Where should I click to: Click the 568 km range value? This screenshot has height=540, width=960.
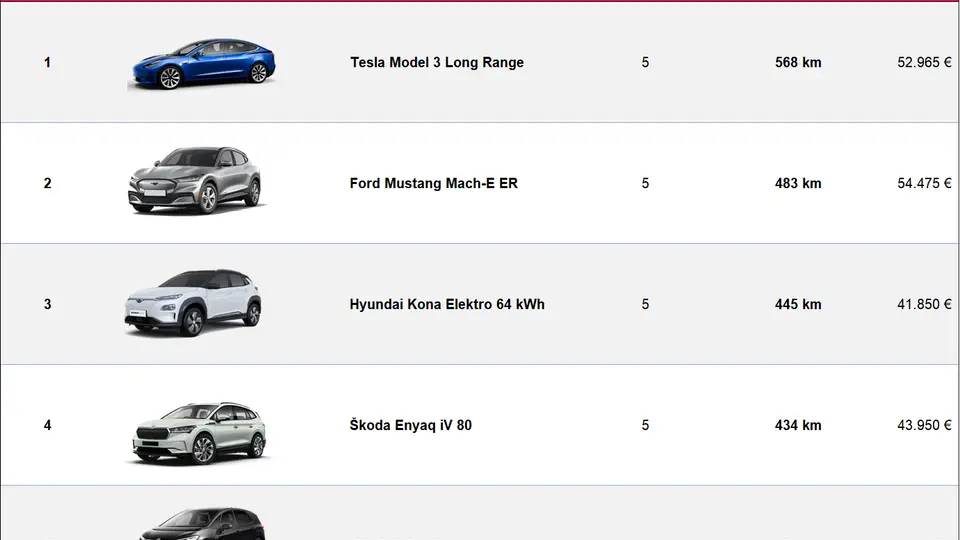point(798,62)
